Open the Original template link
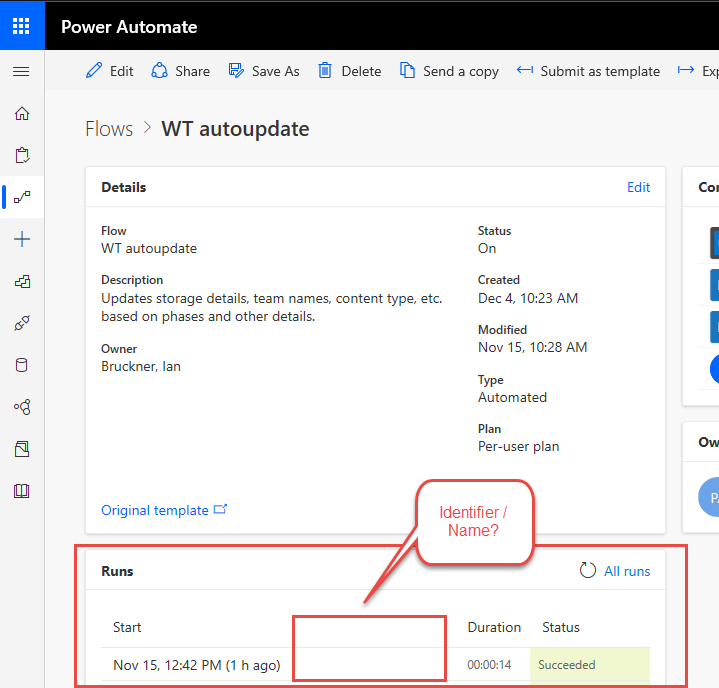 [x=164, y=510]
